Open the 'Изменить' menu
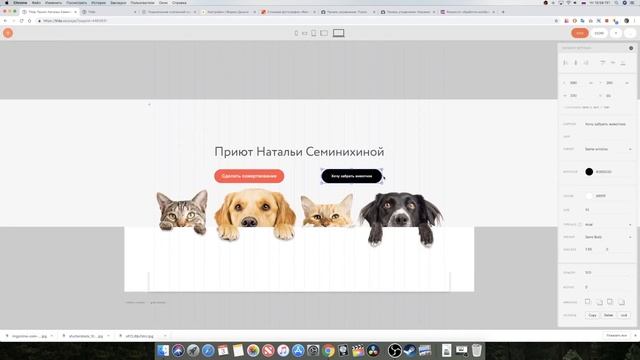The height and width of the screenshot is (360, 640). (x=53, y=2)
